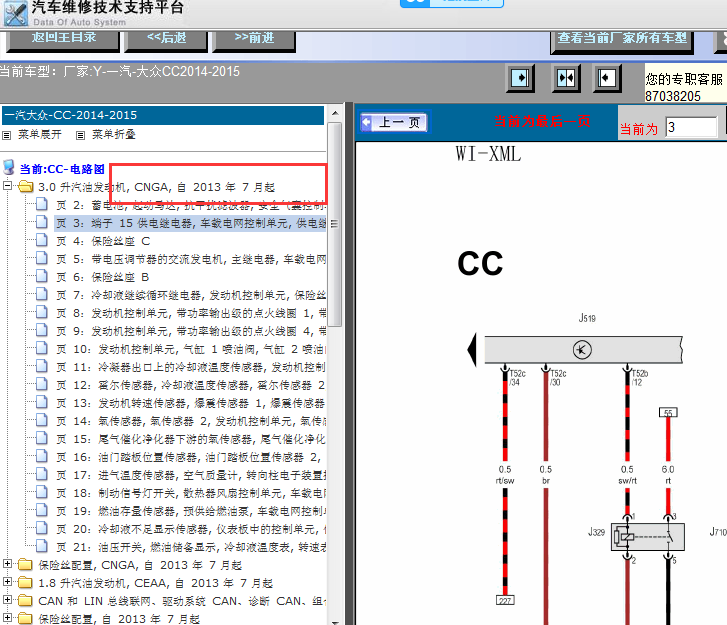This screenshot has height=625, width=727.
Task: Open page 16 accelerator pedal position sensor
Action: click(x=191, y=457)
